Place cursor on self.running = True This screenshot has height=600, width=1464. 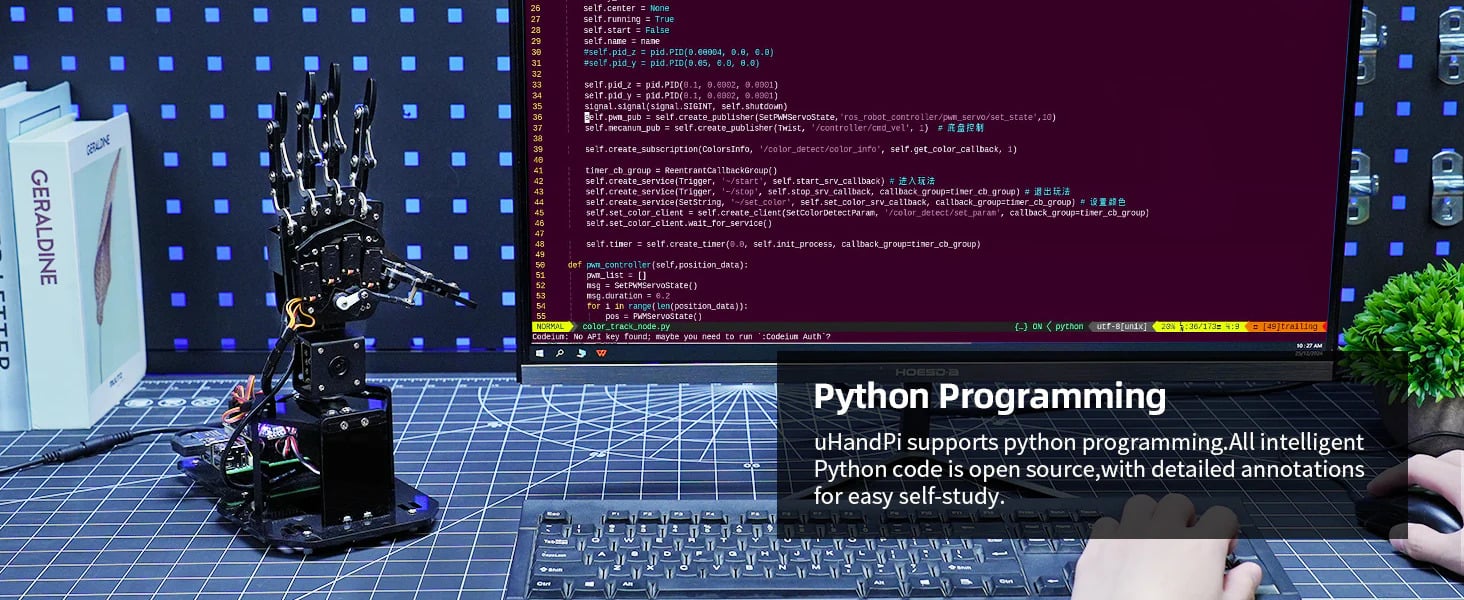(x=628, y=19)
